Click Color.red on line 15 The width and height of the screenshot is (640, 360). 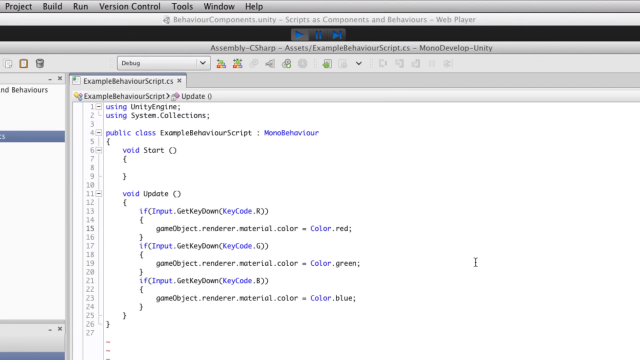329,229
